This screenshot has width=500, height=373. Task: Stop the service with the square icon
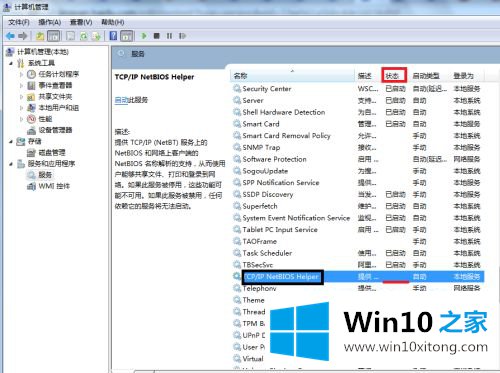point(157,36)
